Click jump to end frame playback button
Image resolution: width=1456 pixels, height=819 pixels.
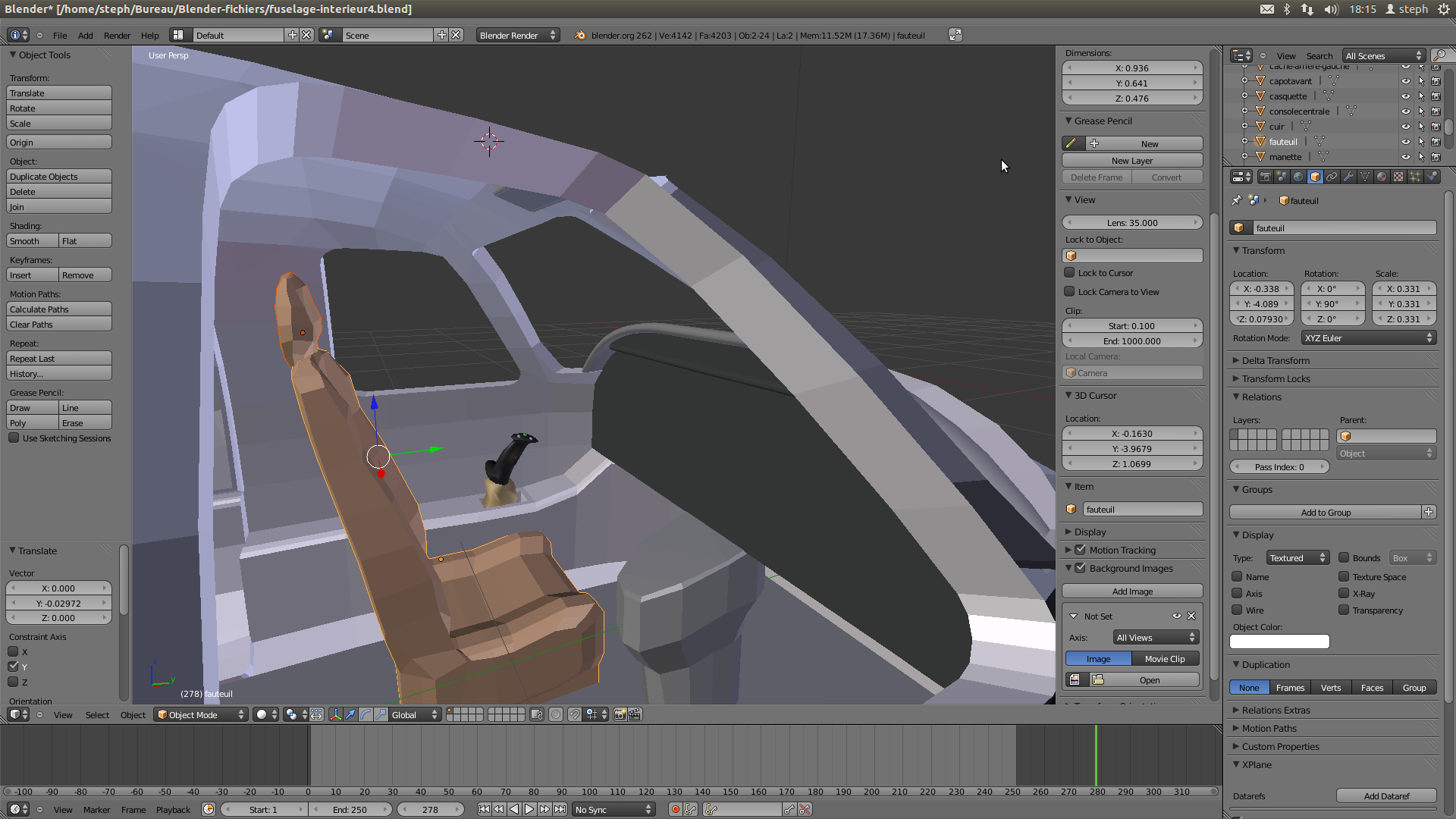560,809
